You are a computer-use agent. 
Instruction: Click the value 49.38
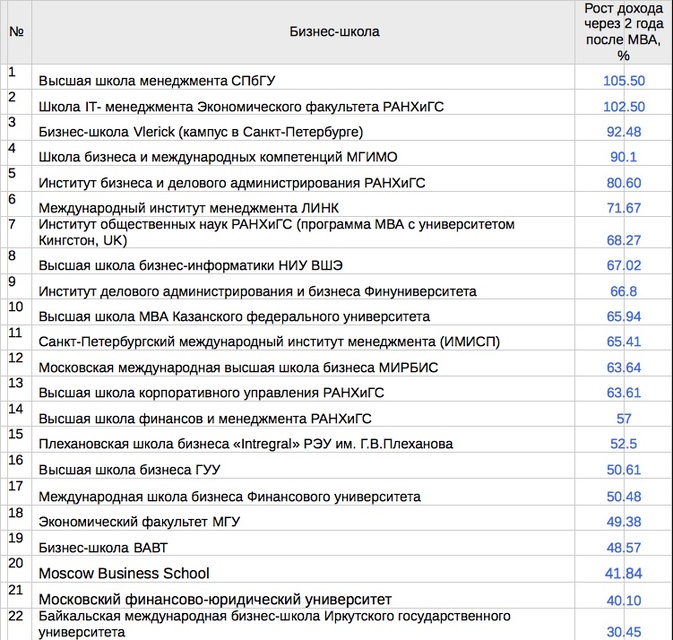pyautogui.click(x=624, y=522)
